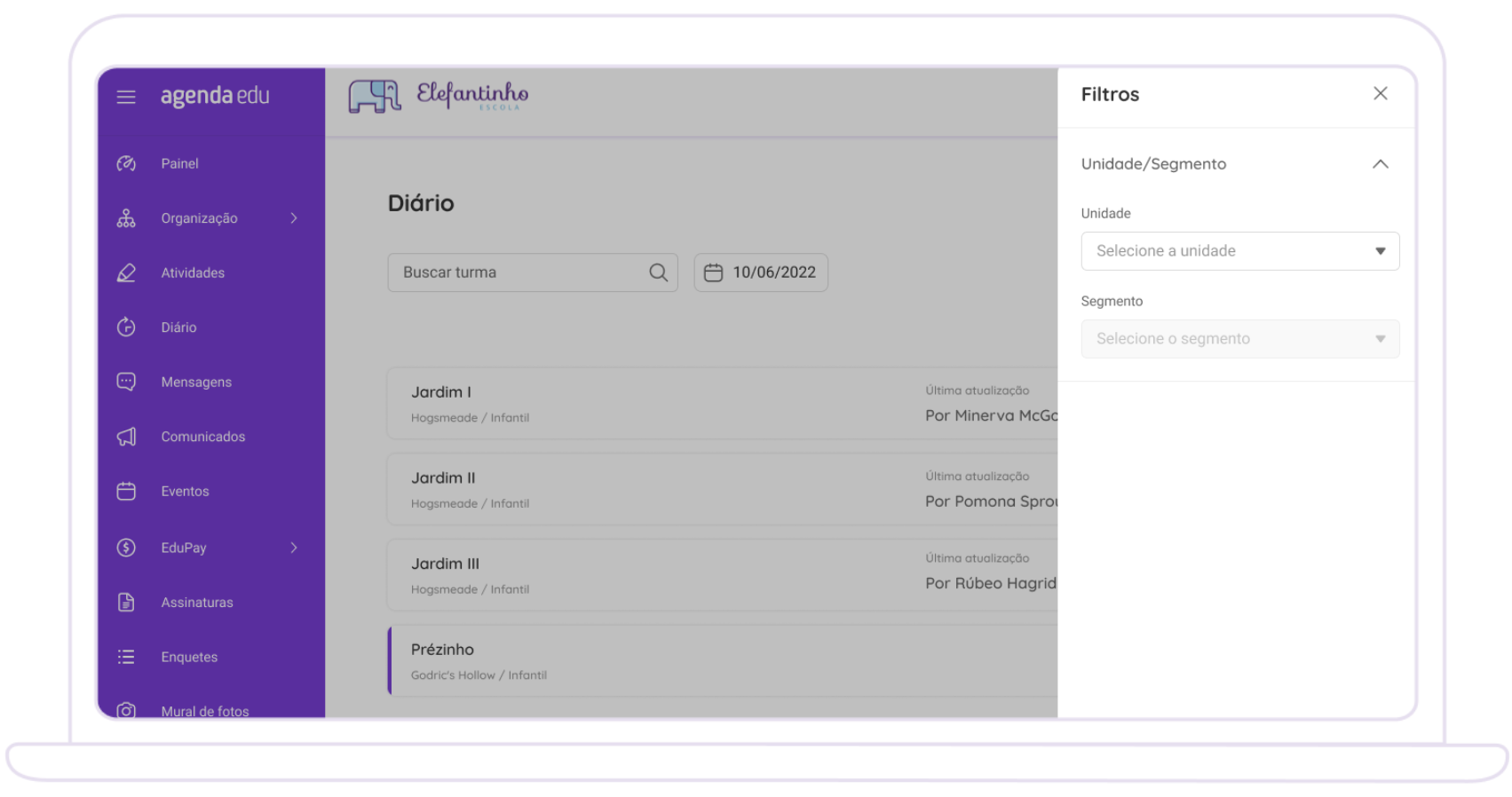Click the Comunicados megaphone icon
This screenshot has height=797, width=1512.
[126, 437]
